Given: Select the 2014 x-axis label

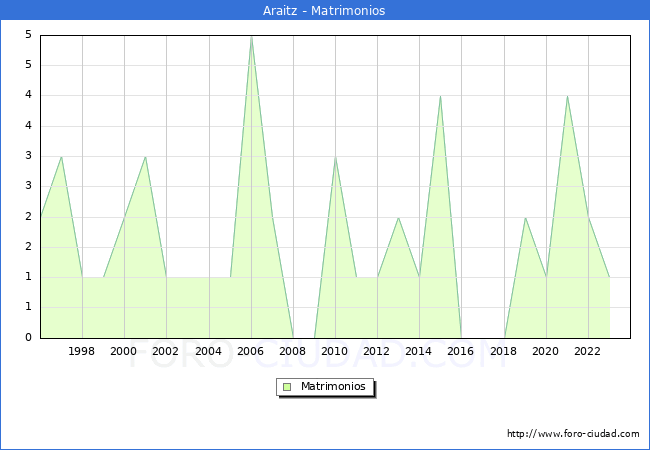Looking at the screenshot, I should (419, 351).
